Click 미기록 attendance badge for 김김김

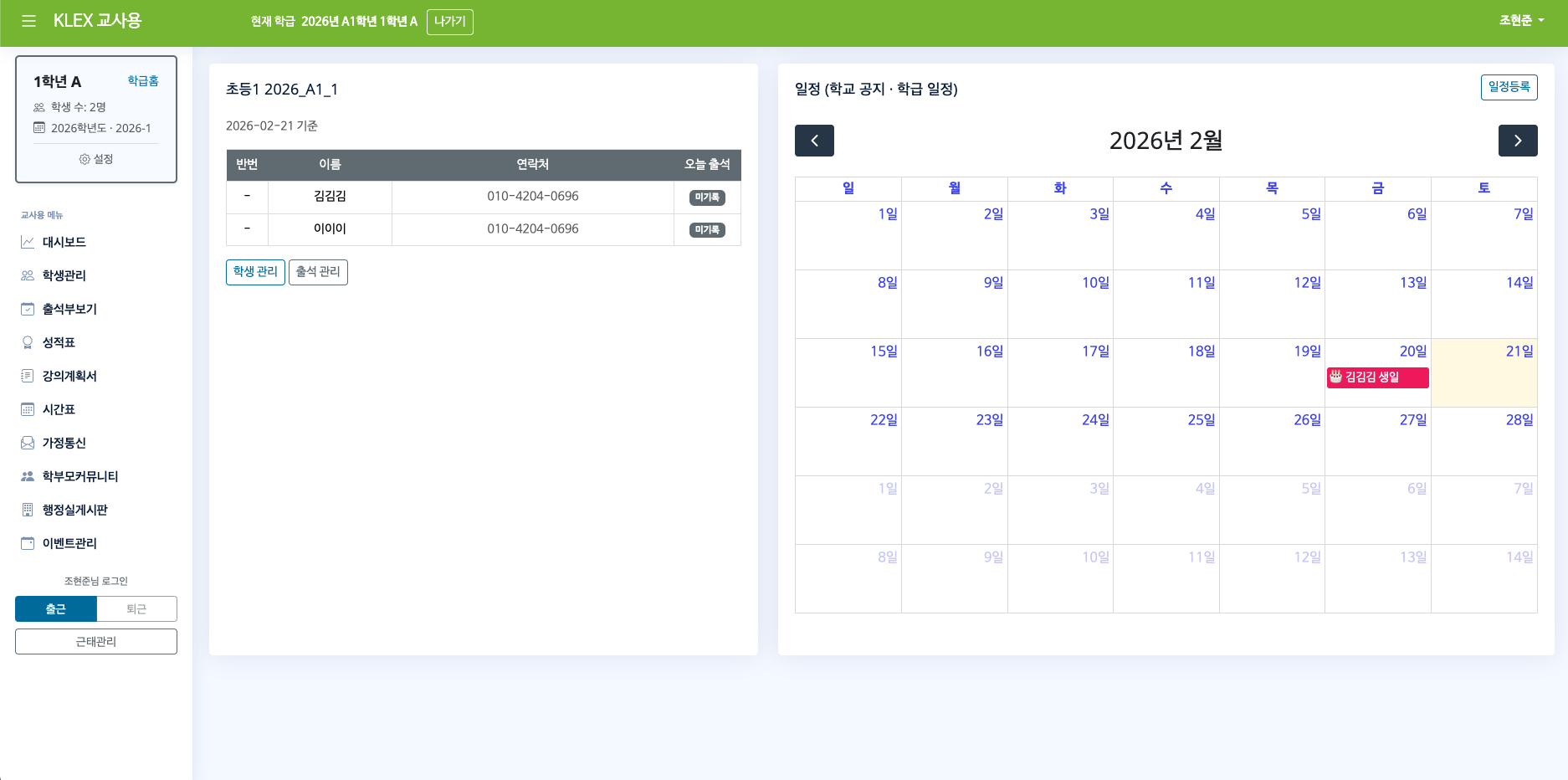tap(707, 198)
